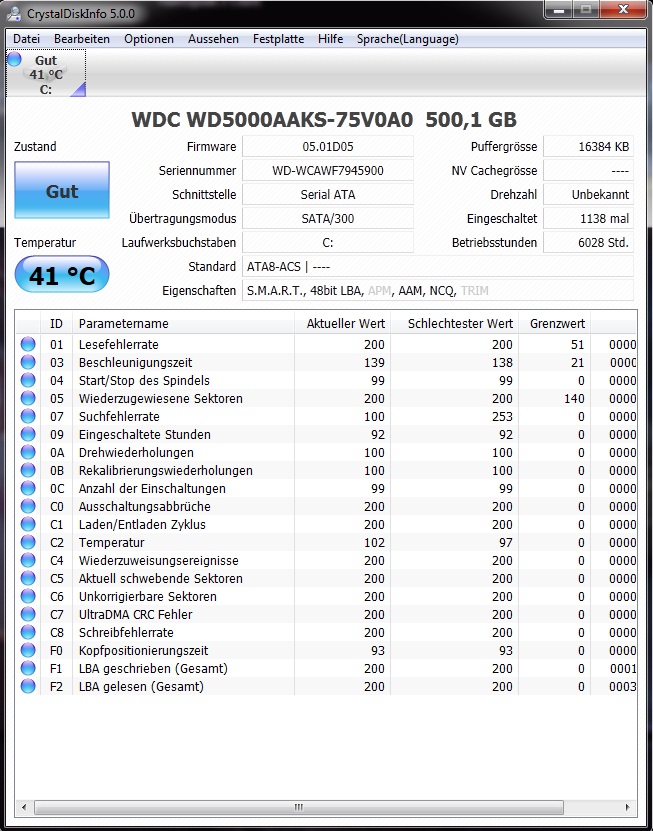Click the status orb for Anzahl der Einschaltungen
The image size is (653, 831).
coord(28,489)
